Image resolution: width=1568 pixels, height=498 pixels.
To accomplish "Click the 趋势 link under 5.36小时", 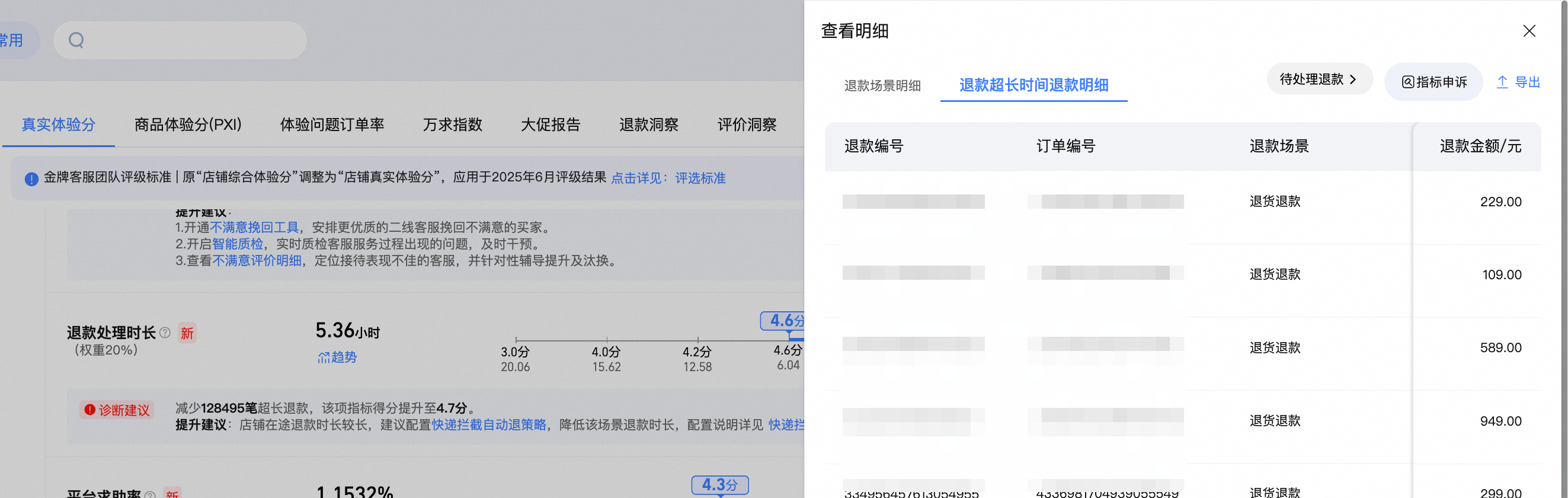I will (x=337, y=357).
